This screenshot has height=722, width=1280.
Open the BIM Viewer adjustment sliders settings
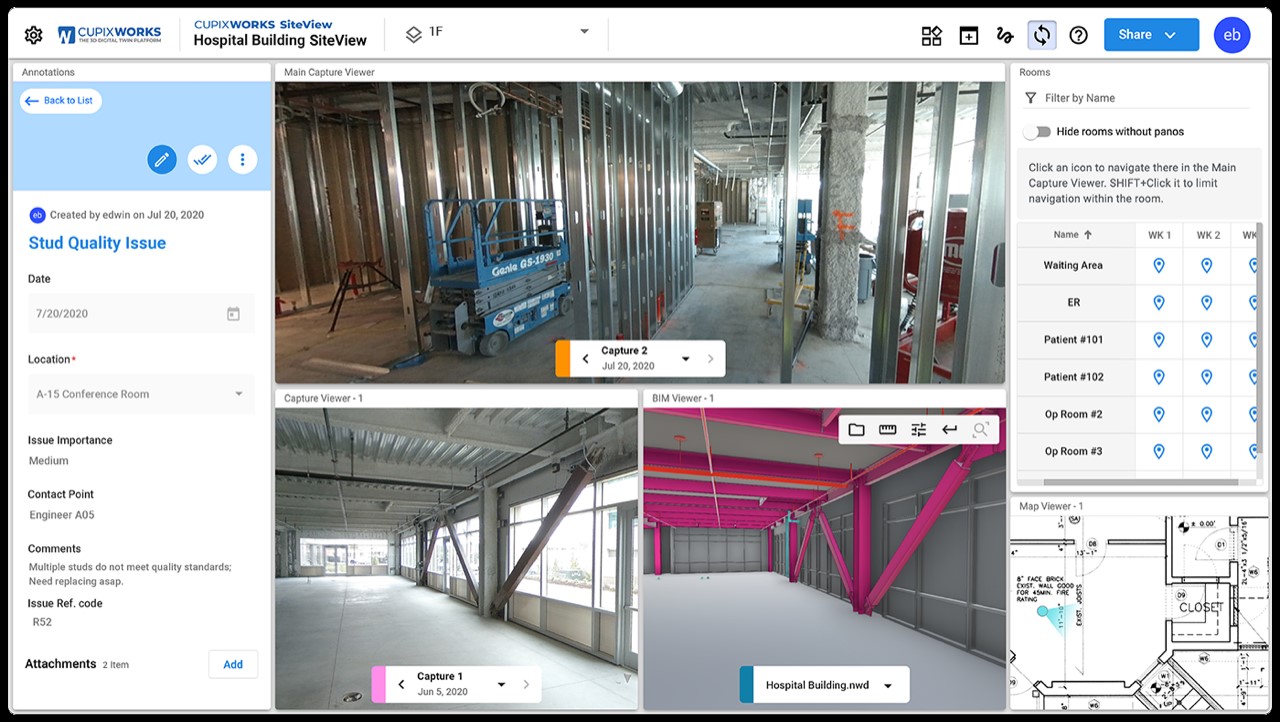coord(918,430)
